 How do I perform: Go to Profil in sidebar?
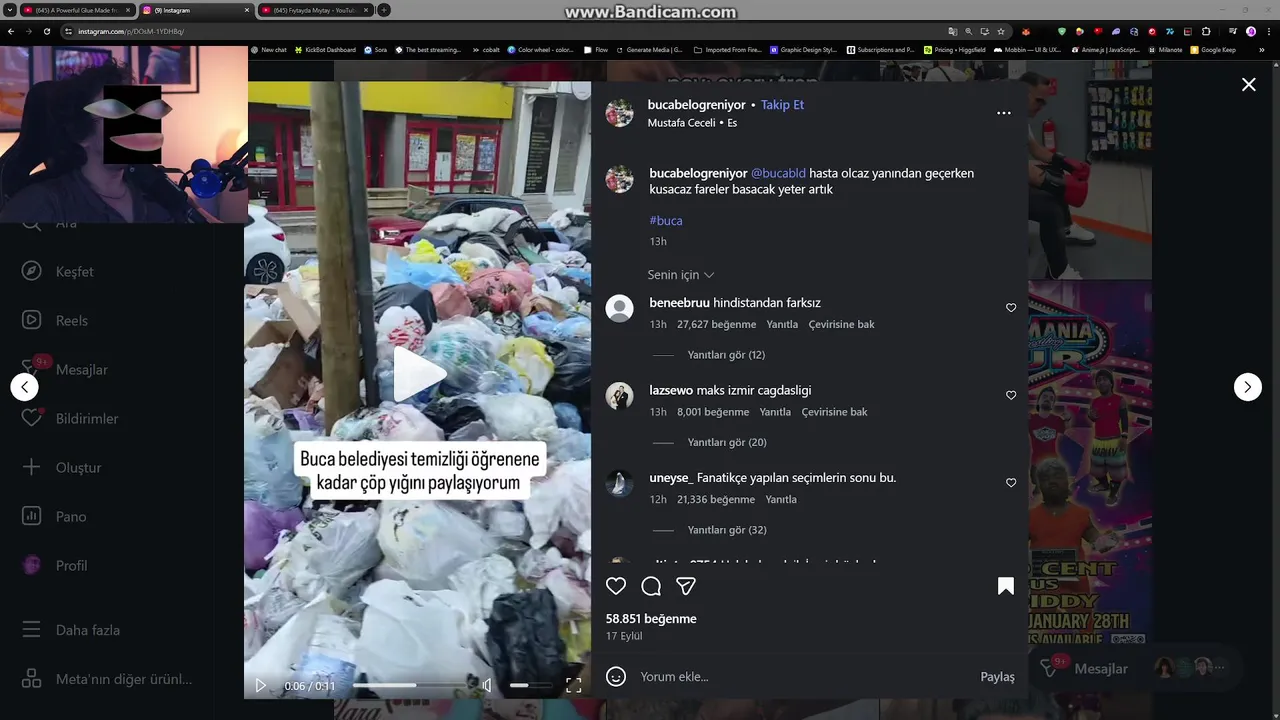(x=56, y=566)
